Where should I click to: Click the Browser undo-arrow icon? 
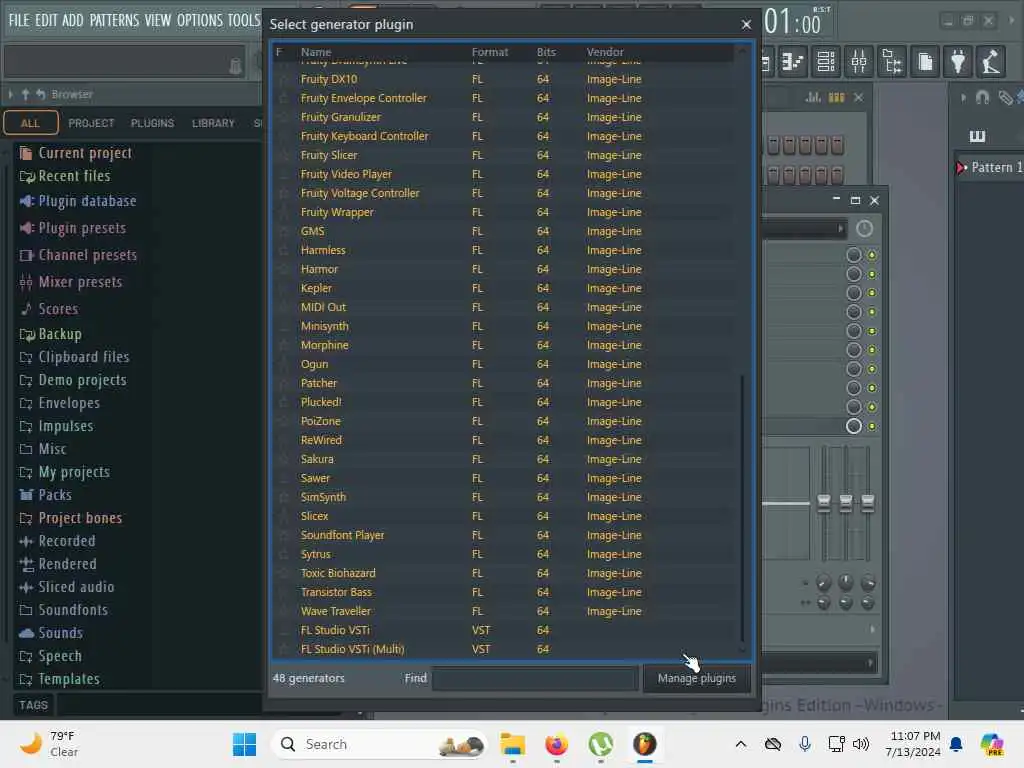click(x=40, y=95)
